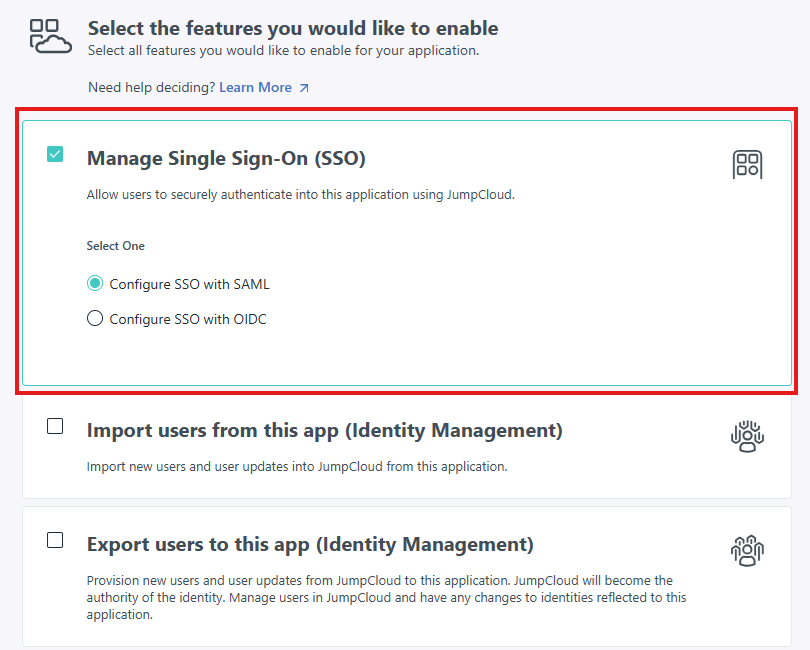
Task: Click the external link arrow after Learn More
Action: pyautogui.click(x=304, y=88)
